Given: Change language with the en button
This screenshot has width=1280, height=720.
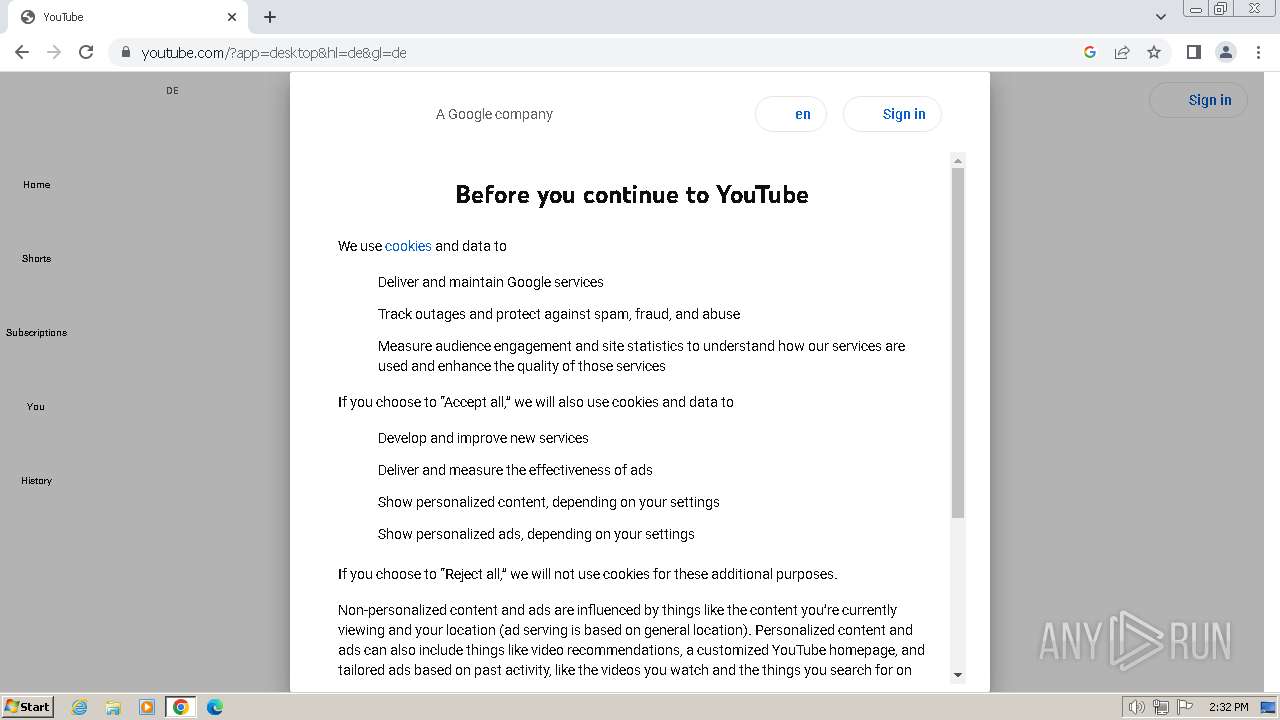Looking at the screenshot, I should click(791, 114).
